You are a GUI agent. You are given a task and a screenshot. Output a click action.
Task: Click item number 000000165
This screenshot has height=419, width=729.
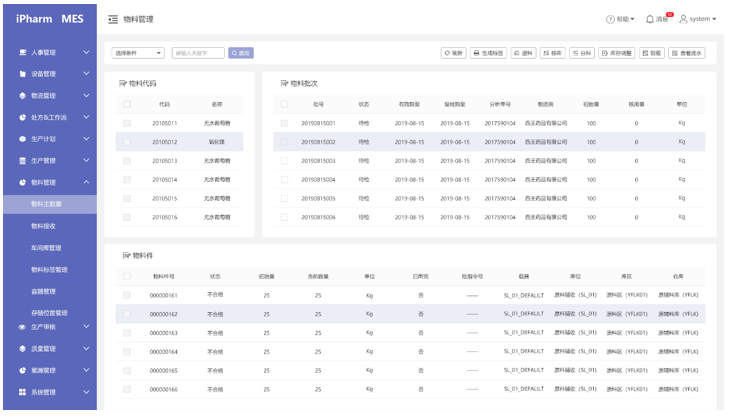point(164,371)
